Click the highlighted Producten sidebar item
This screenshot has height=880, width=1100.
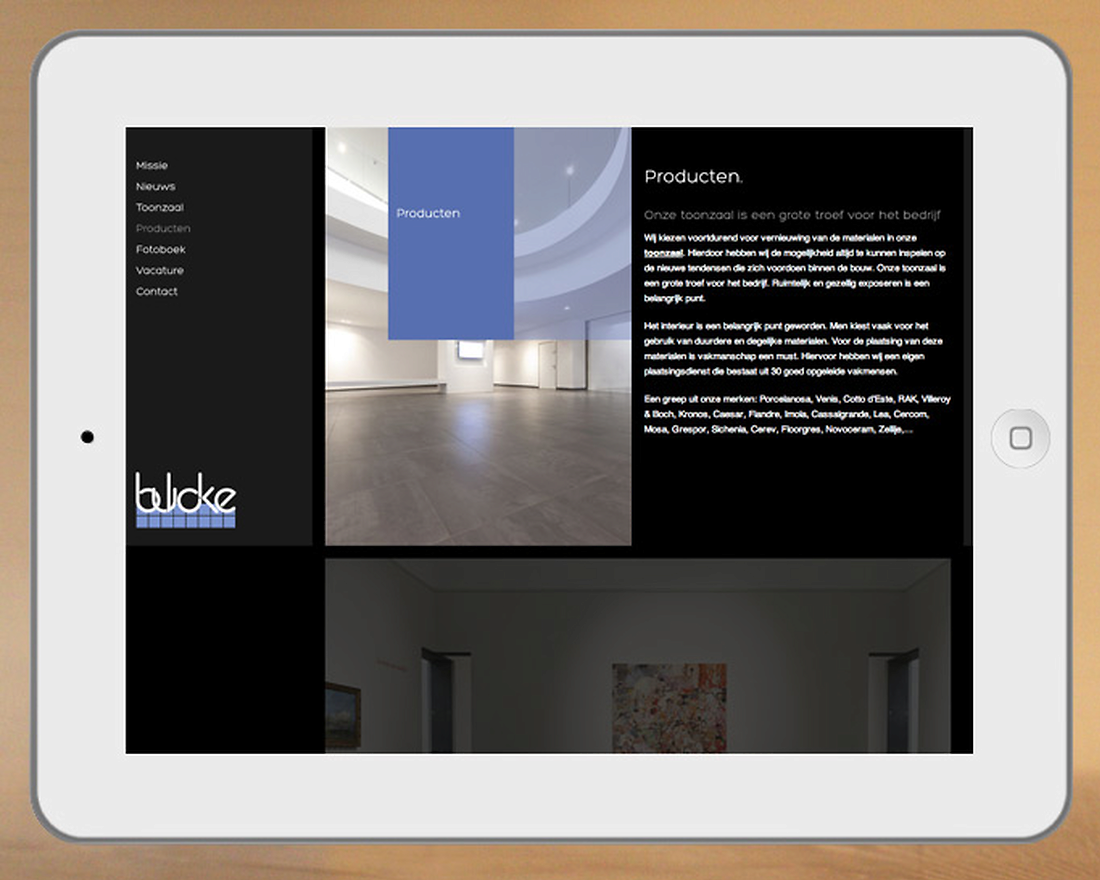click(163, 229)
